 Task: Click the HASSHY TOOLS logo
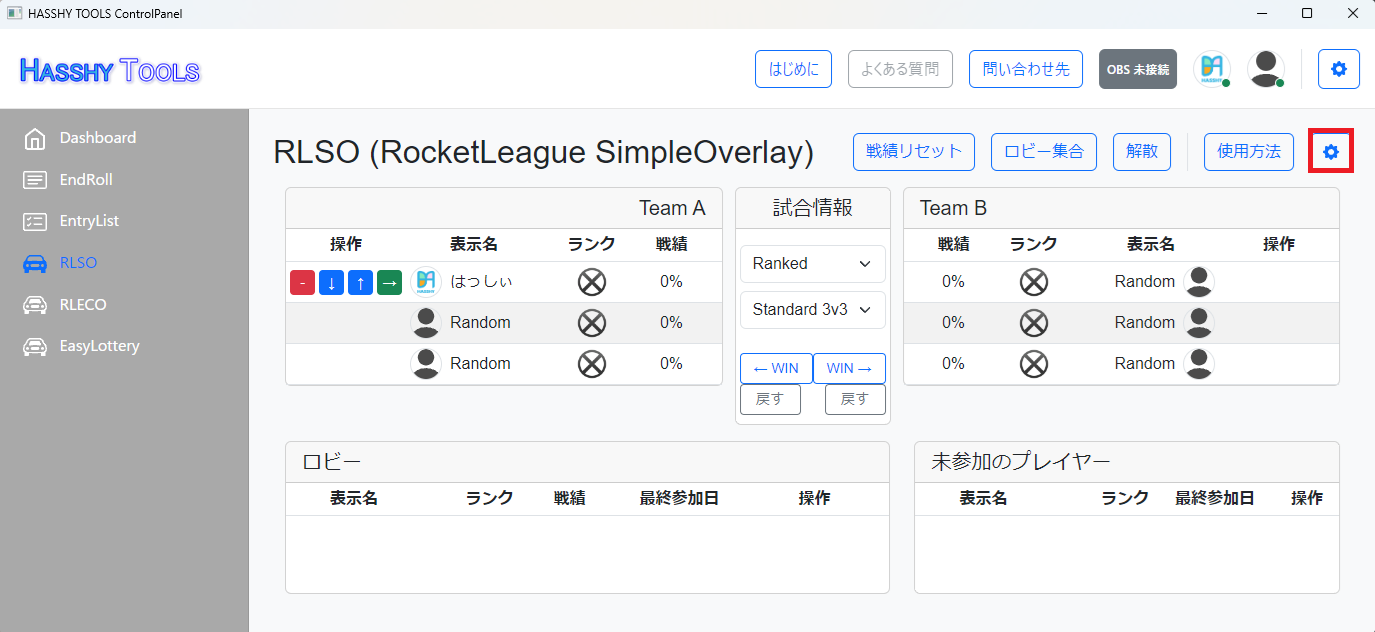[110, 70]
